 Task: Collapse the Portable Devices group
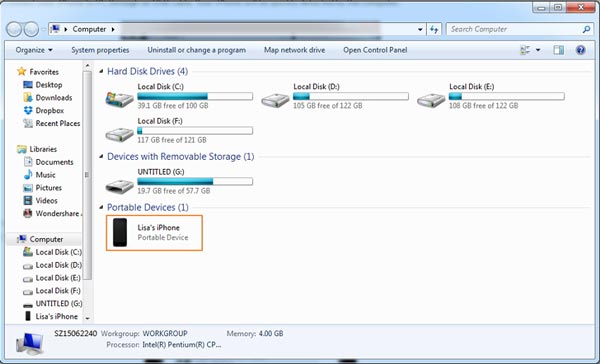pos(101,207)
